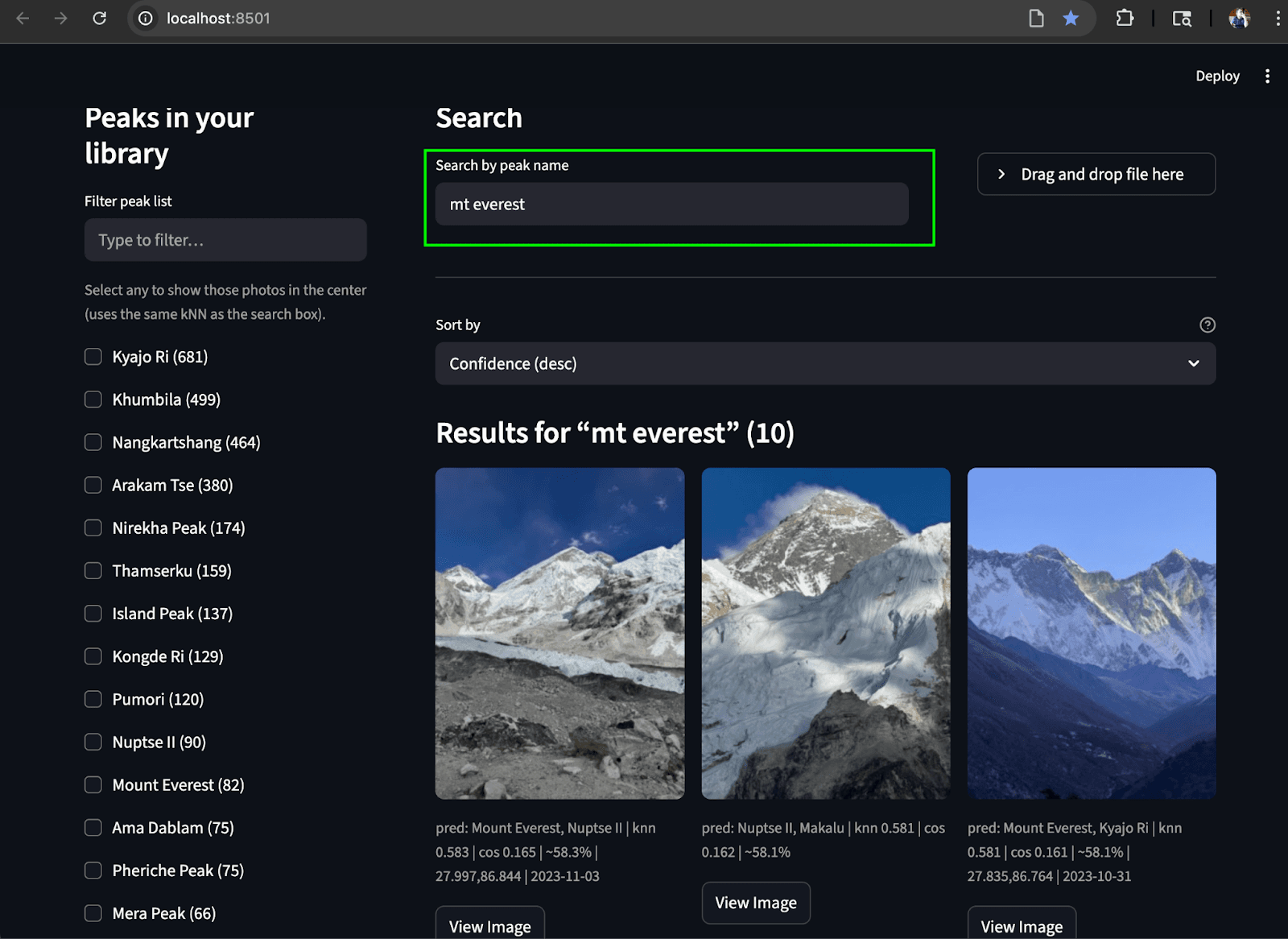Click the bookmark star in the address bar
Image resolution: width=1288 pixels, height=939 pixels.
1071,18
